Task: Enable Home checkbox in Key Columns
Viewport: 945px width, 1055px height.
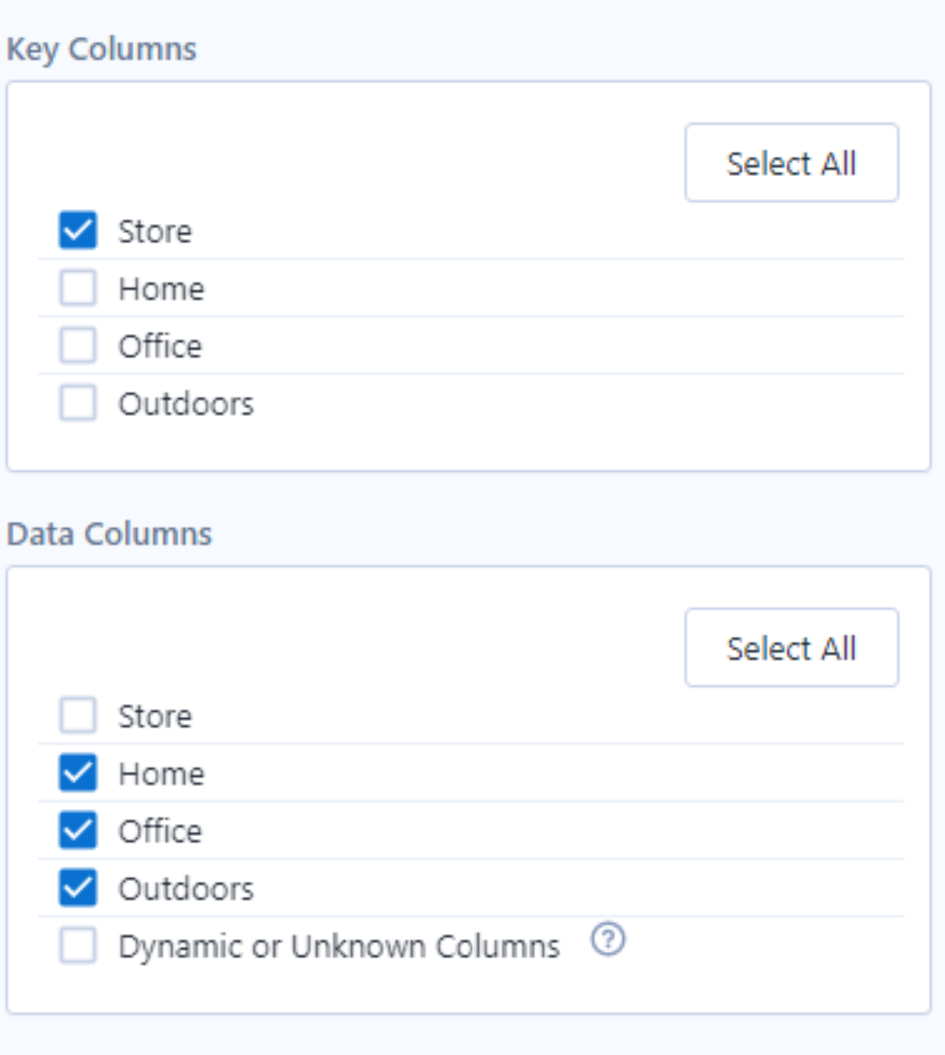Action: [78, 289]
